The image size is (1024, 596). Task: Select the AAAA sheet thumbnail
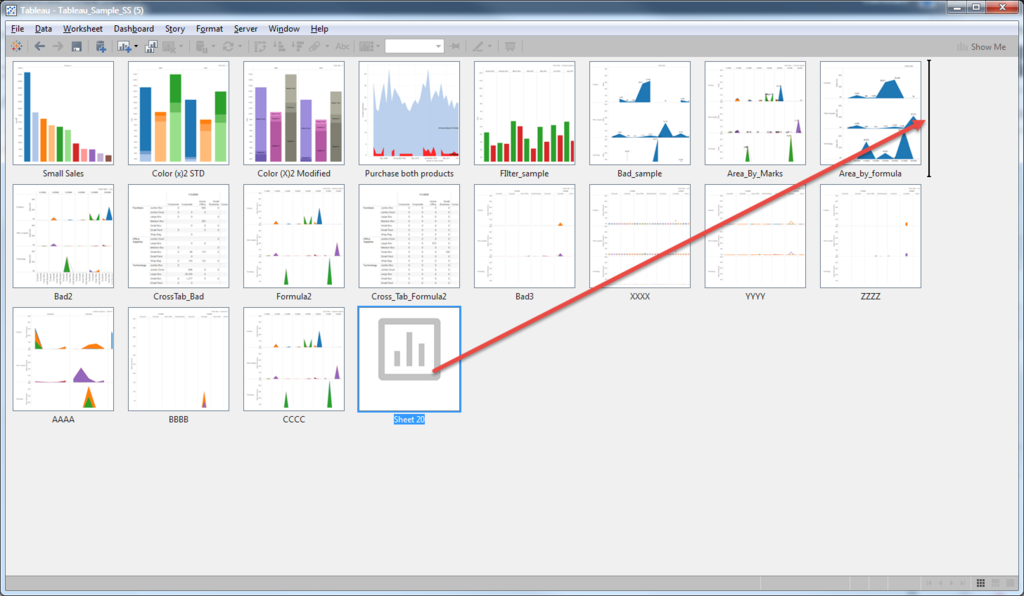63,359
